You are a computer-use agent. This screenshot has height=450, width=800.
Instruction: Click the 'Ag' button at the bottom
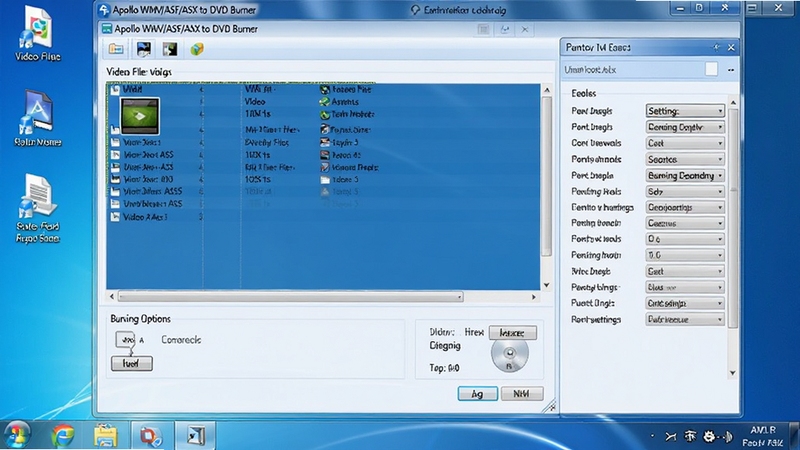point(478,394)
